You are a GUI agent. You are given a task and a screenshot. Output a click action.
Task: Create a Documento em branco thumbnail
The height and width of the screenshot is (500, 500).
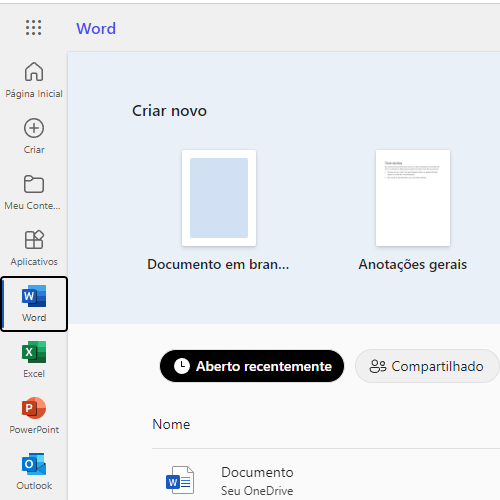click(x=219, y=198)
